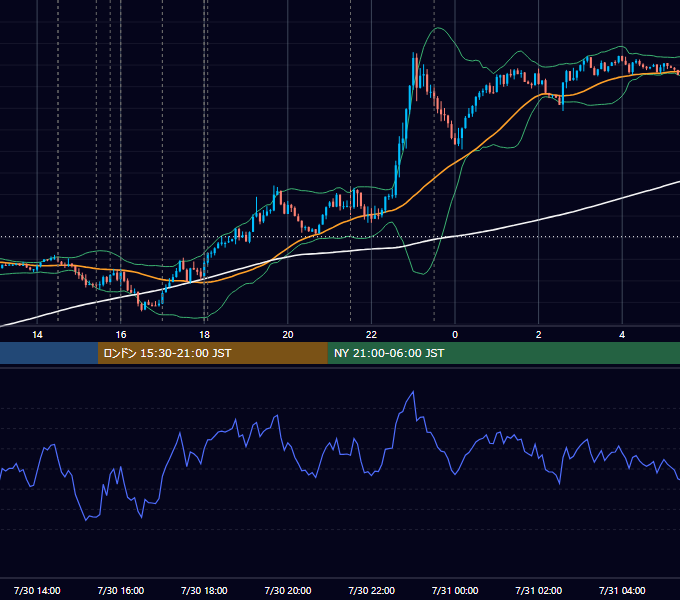Click the 18 hour axis label
The height and width of the screenshot is (600, 680).
204,335
